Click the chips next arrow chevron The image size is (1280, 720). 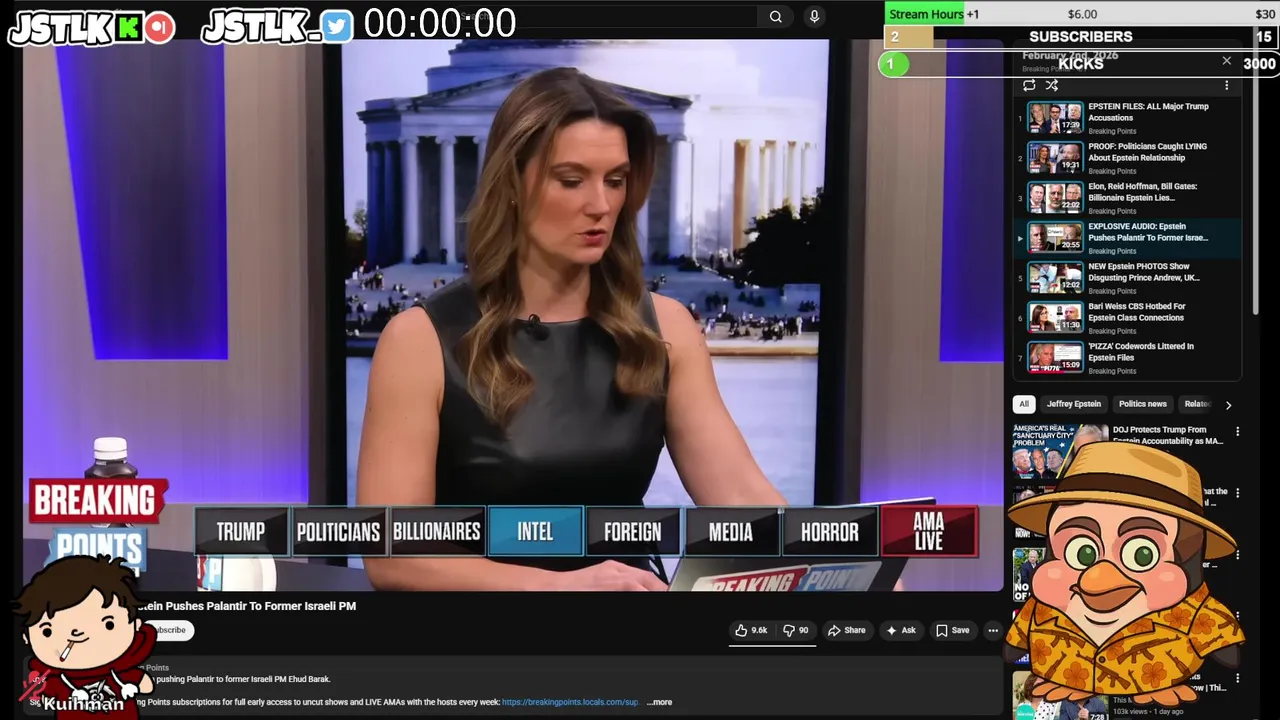tap(1228, 405)
